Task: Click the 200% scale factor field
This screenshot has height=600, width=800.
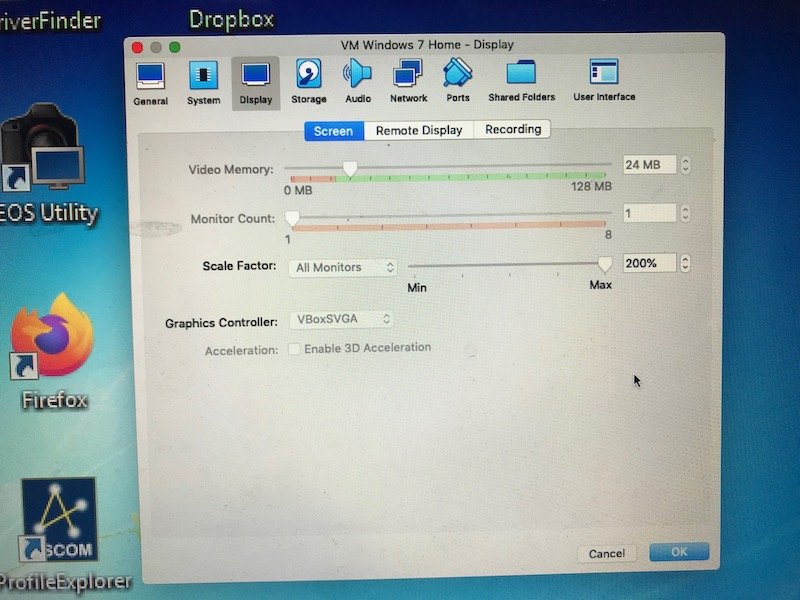Action: 649,263
